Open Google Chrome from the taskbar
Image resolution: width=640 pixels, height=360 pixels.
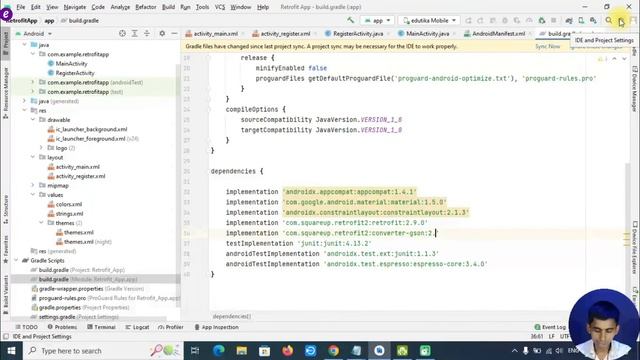(x=333, y=351)
